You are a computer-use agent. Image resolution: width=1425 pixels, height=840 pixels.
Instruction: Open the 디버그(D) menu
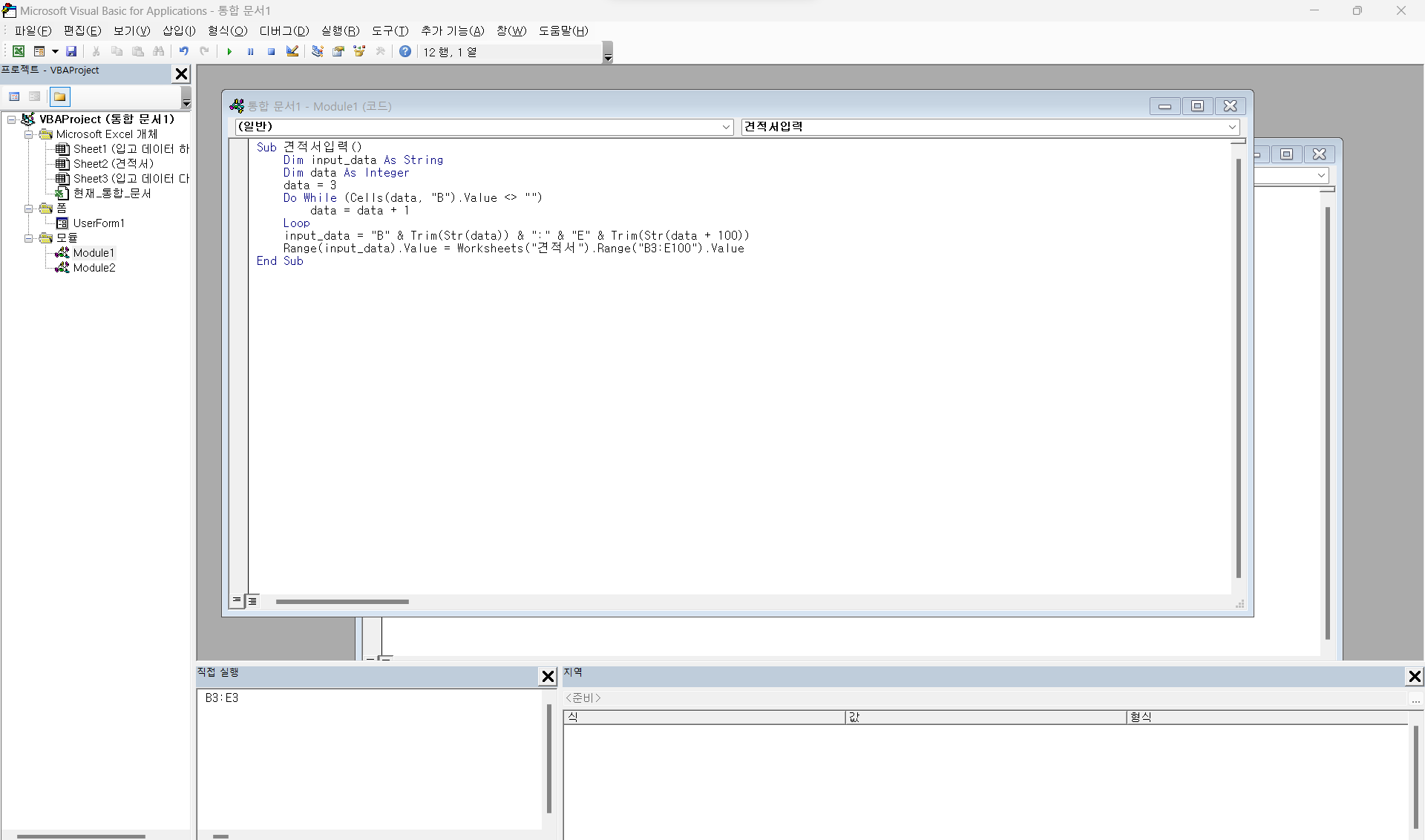coord(284,30)
